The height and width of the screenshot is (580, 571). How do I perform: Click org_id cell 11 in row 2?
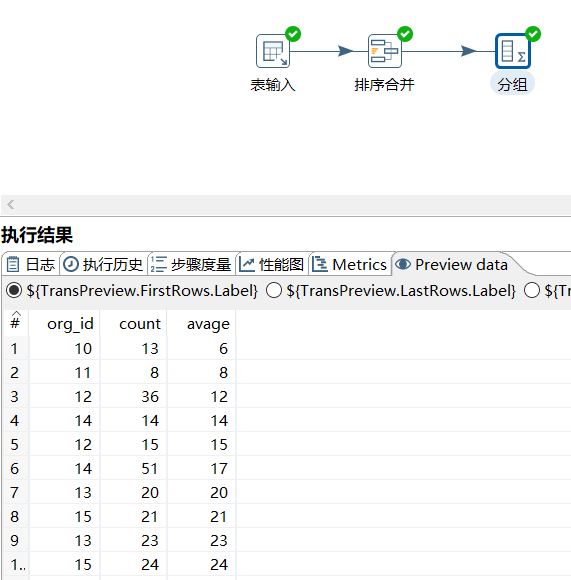64,372
